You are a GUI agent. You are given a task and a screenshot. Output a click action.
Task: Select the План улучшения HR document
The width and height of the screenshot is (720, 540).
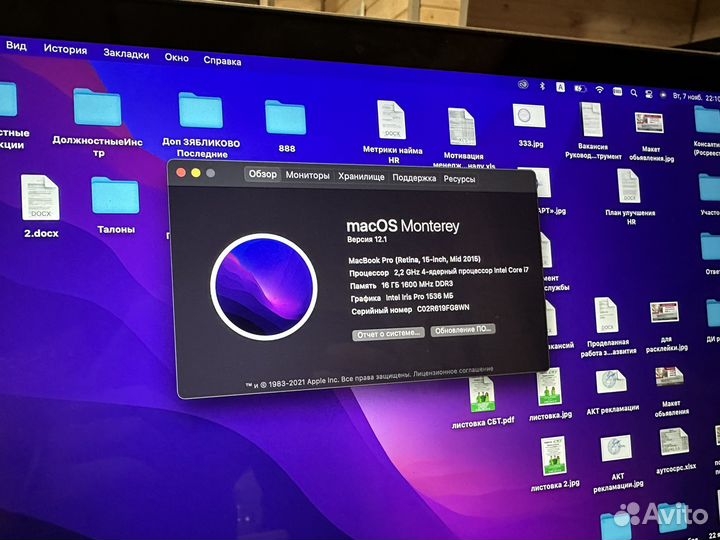pos(628,186)
